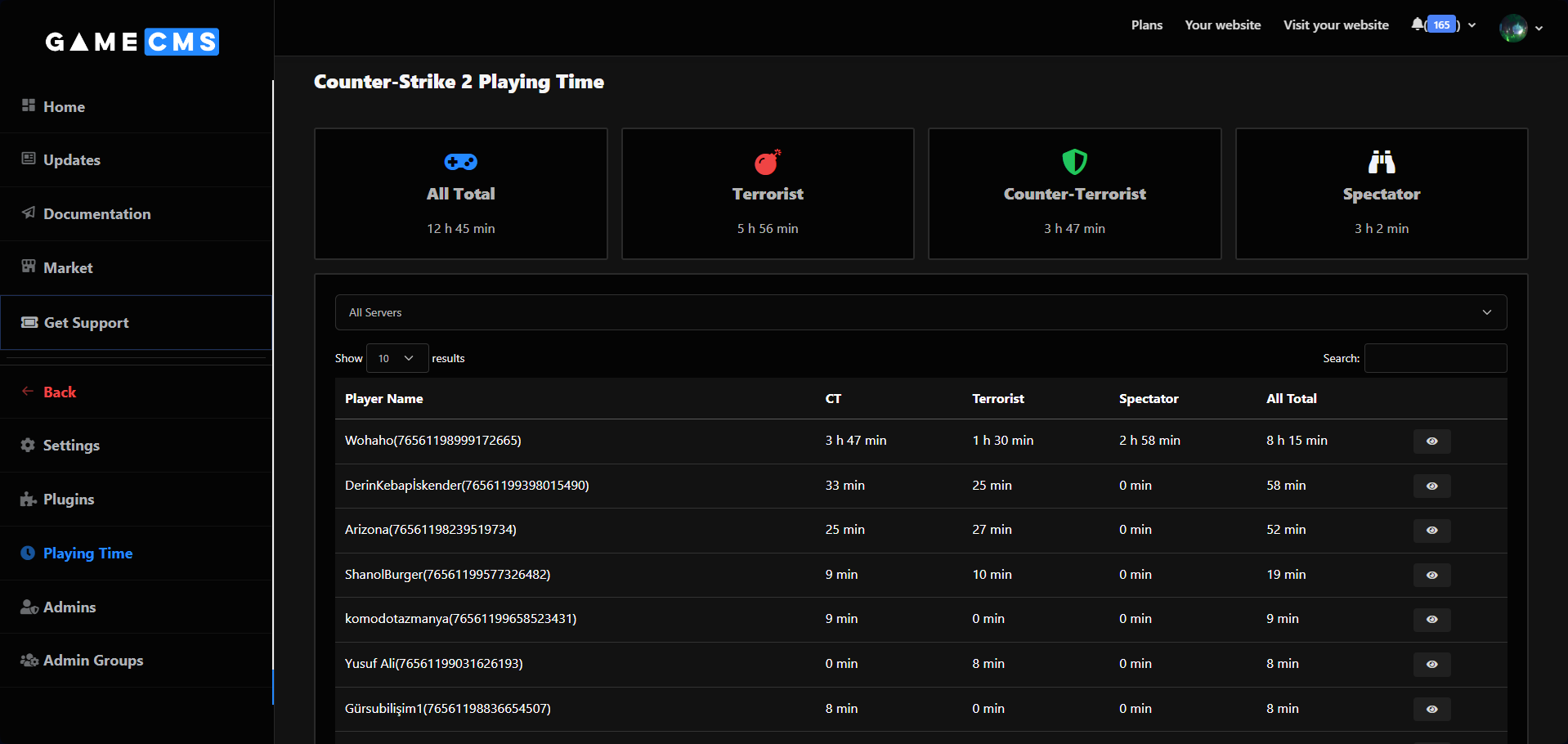Image resolution: width=1568 pixels, height=744 pixels.
Task: Click player name komodotazmanya(76561199658523431)
Action: [x=460, y=618]
